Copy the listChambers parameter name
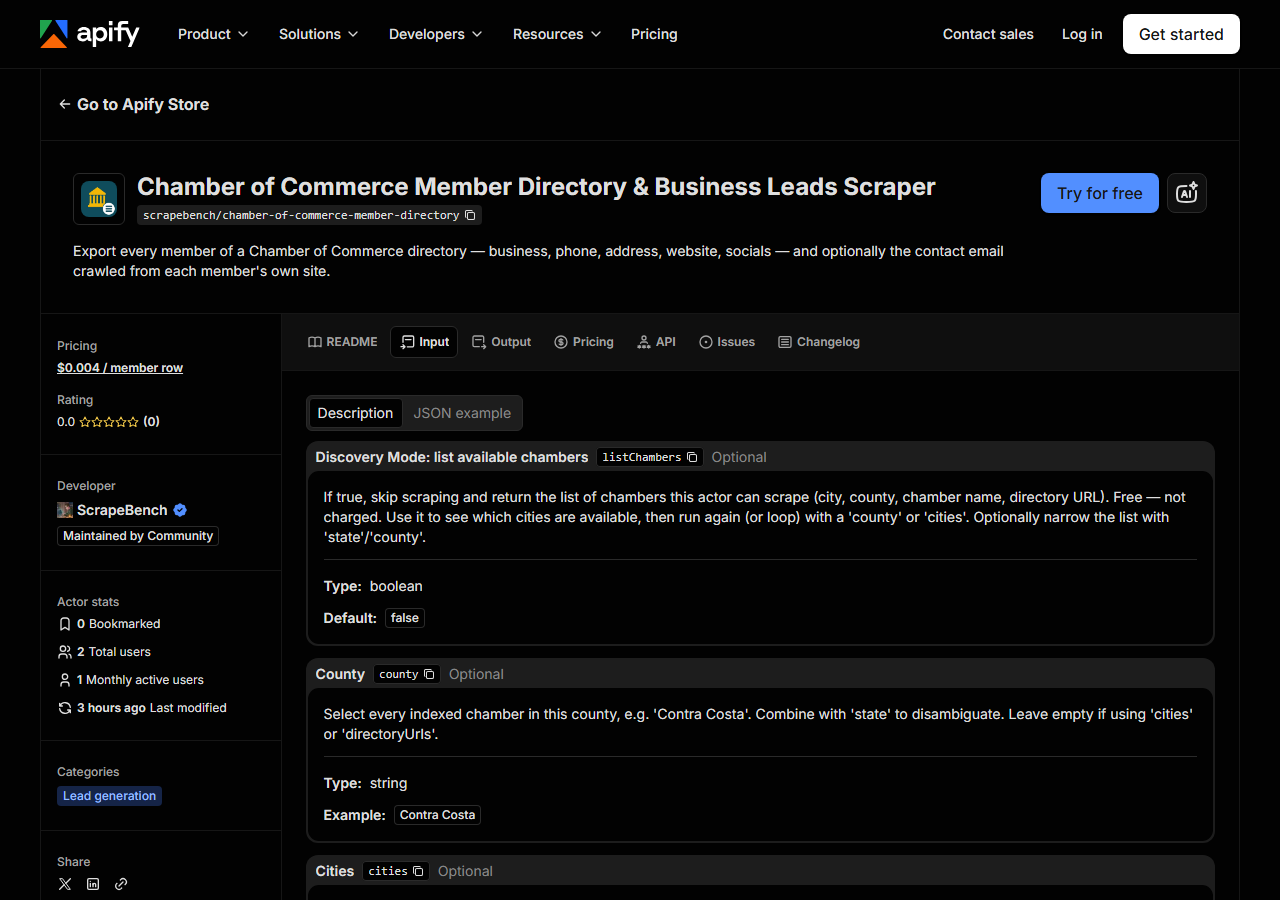 [692, 457]
